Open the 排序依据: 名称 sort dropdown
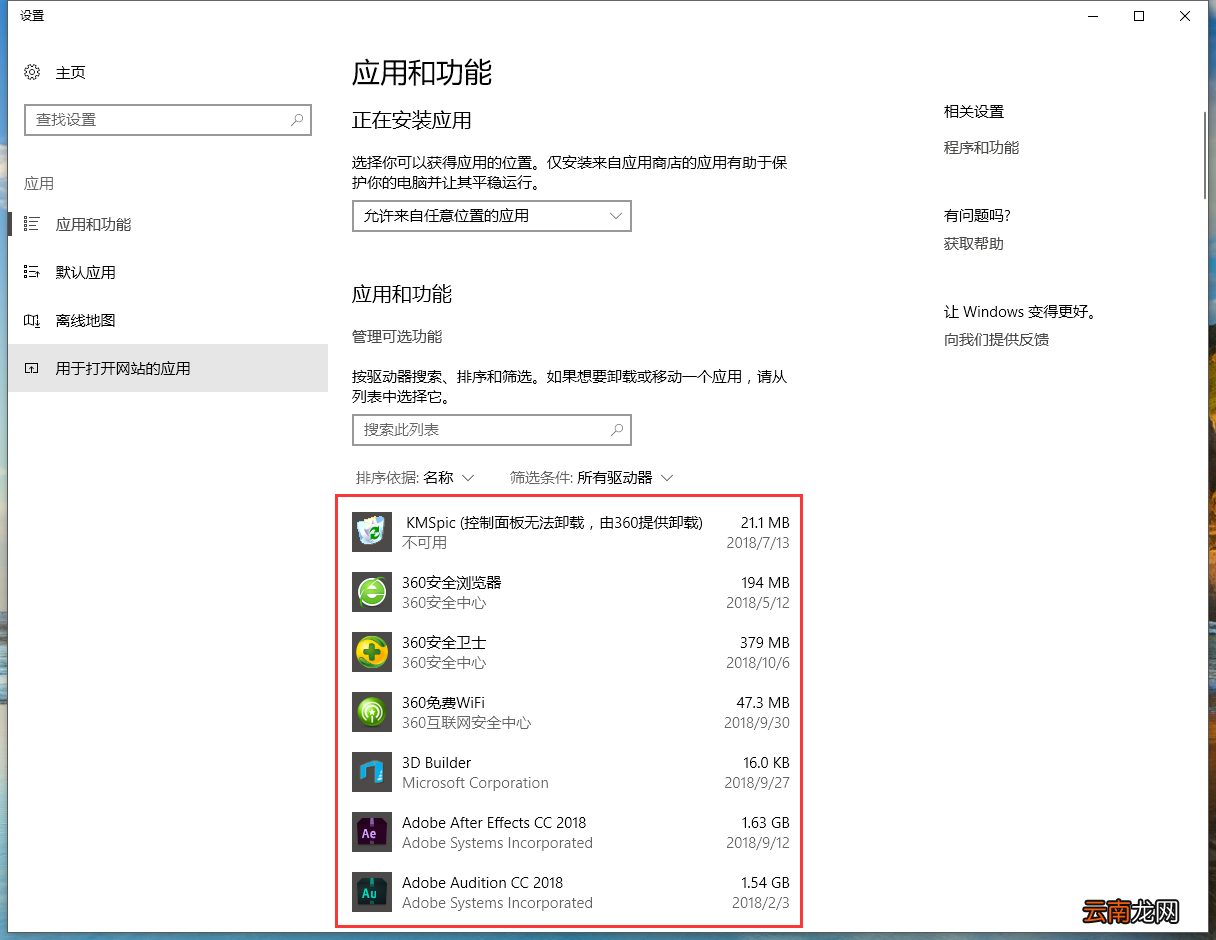Image resolution: width=1216 pixels, height=940 pixels. pos(415,478)
